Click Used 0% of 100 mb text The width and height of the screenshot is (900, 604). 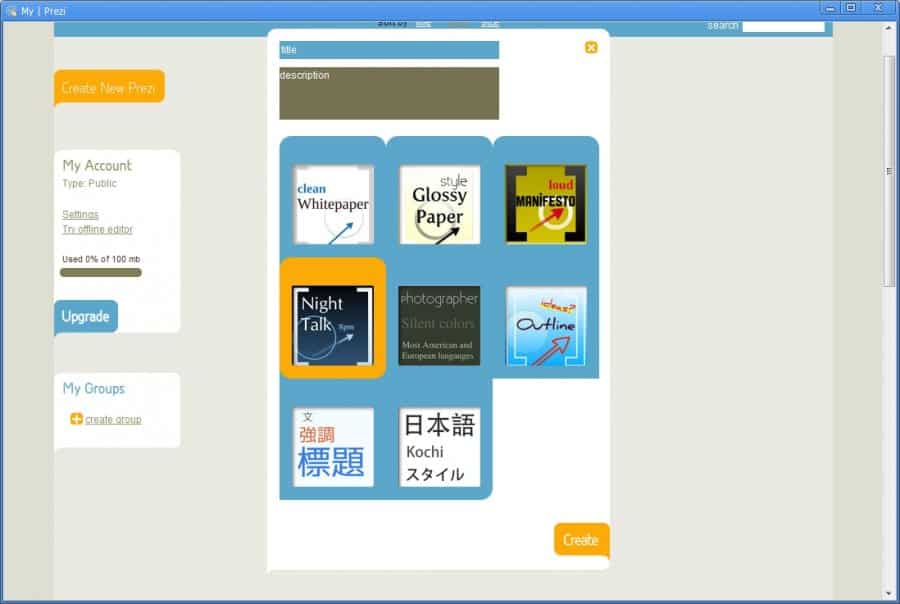pyautogui.click(x=101, y=259)
